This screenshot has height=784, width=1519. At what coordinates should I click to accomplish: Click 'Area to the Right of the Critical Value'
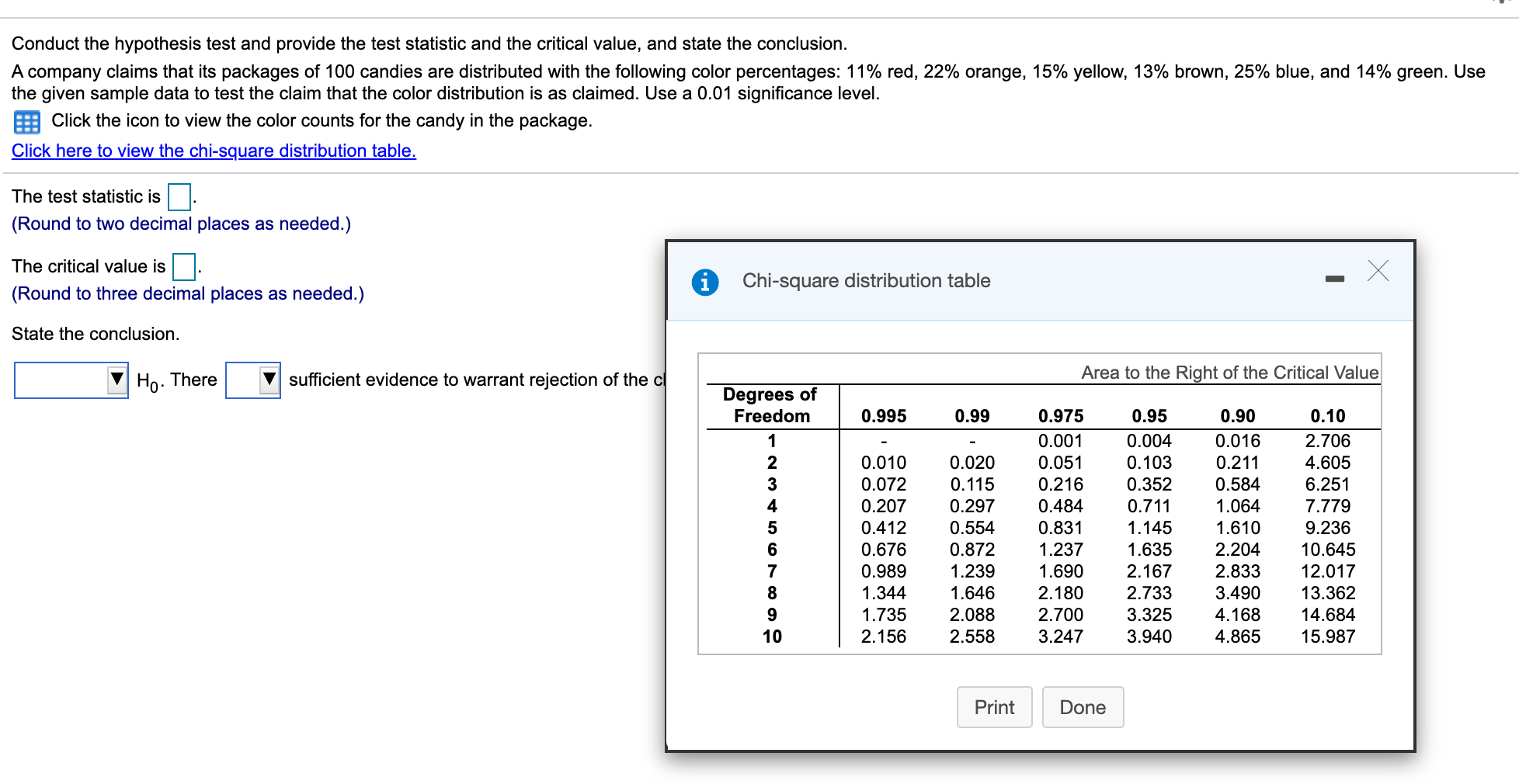click(x=1230, y=373)
